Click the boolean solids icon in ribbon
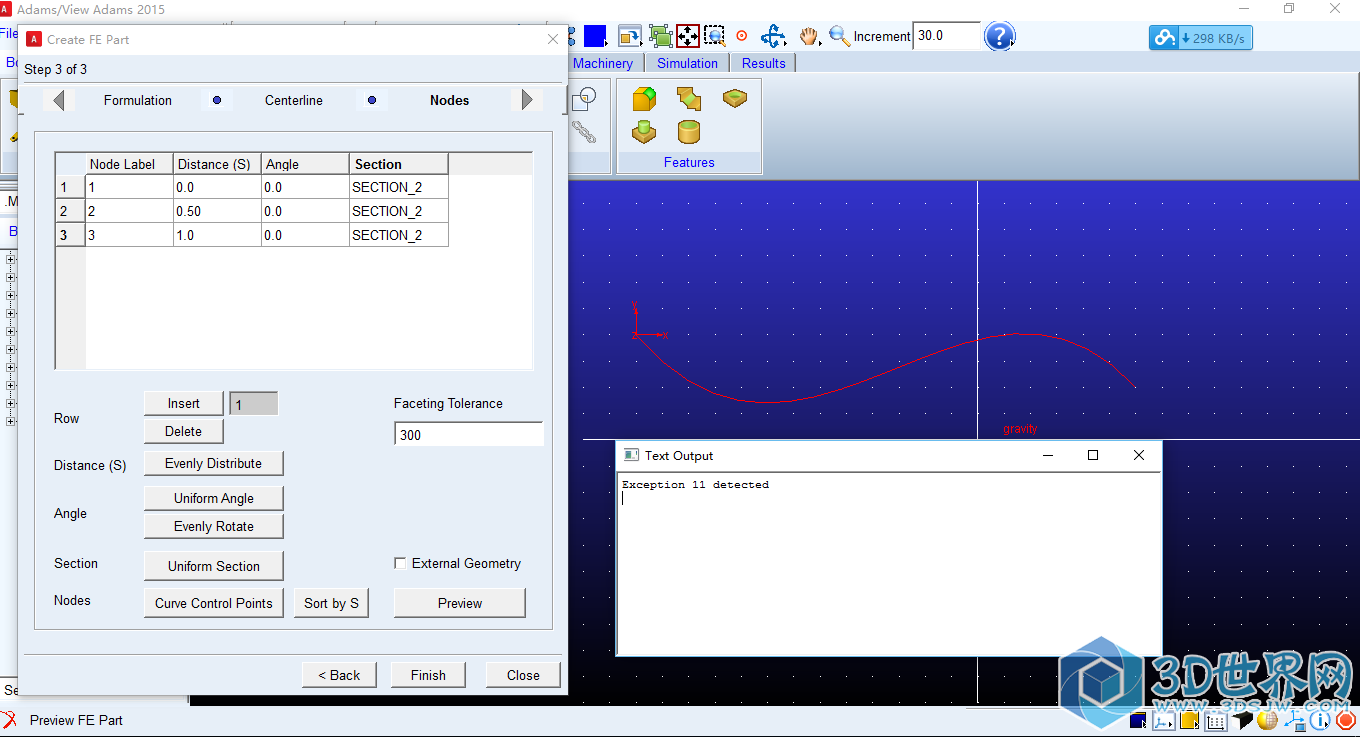This screenshot has width=1360, height=737. tap(583, 98)
